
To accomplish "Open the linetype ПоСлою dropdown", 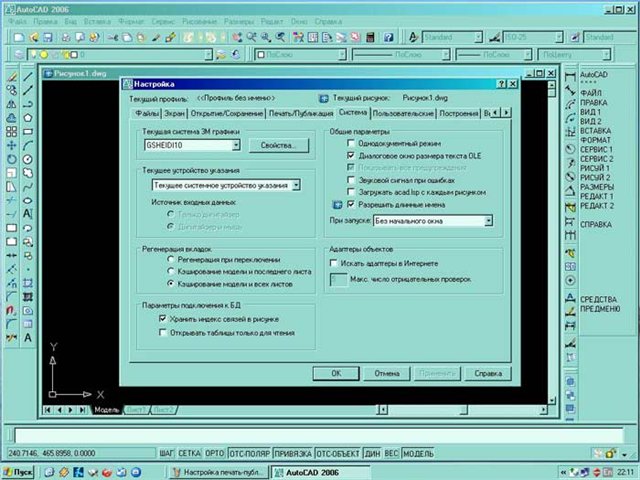I will pos(446,54).
